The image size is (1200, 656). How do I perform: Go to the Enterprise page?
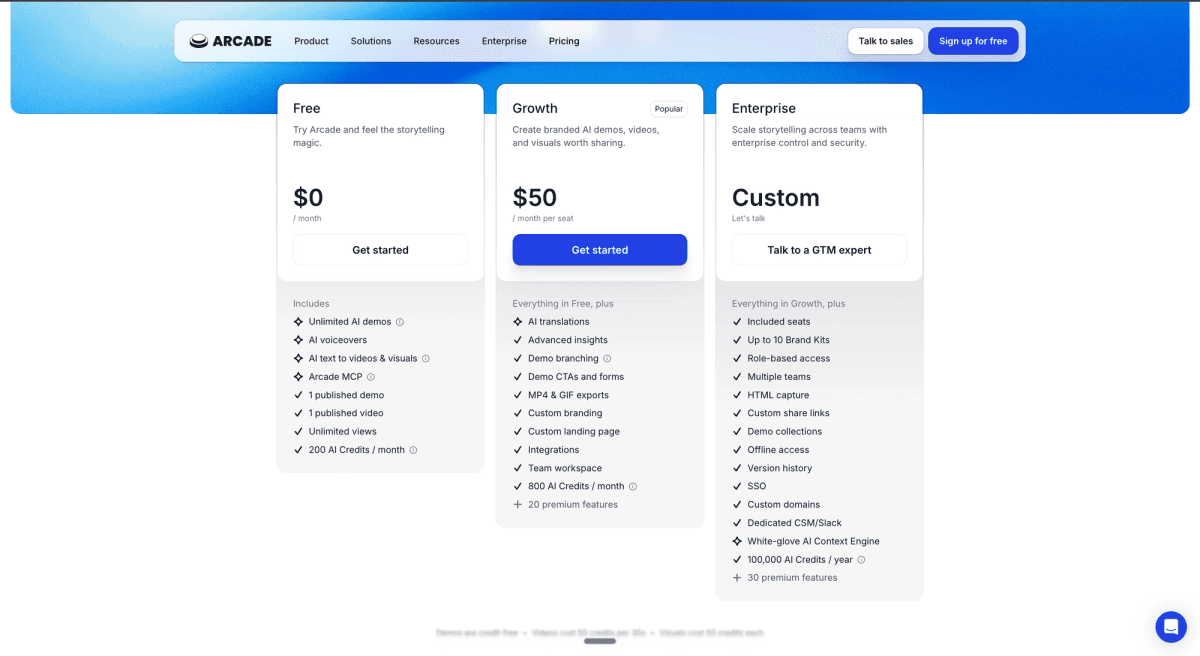[x=504, y=41]
